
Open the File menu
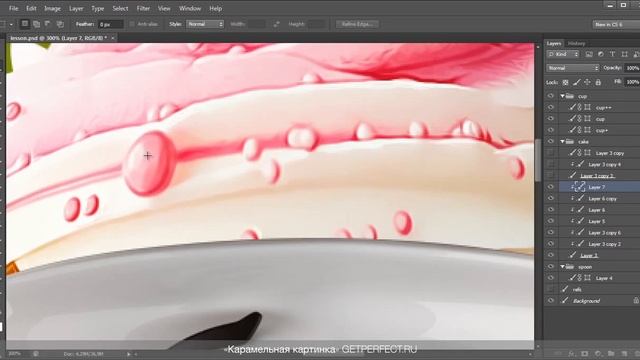point(13,8)
